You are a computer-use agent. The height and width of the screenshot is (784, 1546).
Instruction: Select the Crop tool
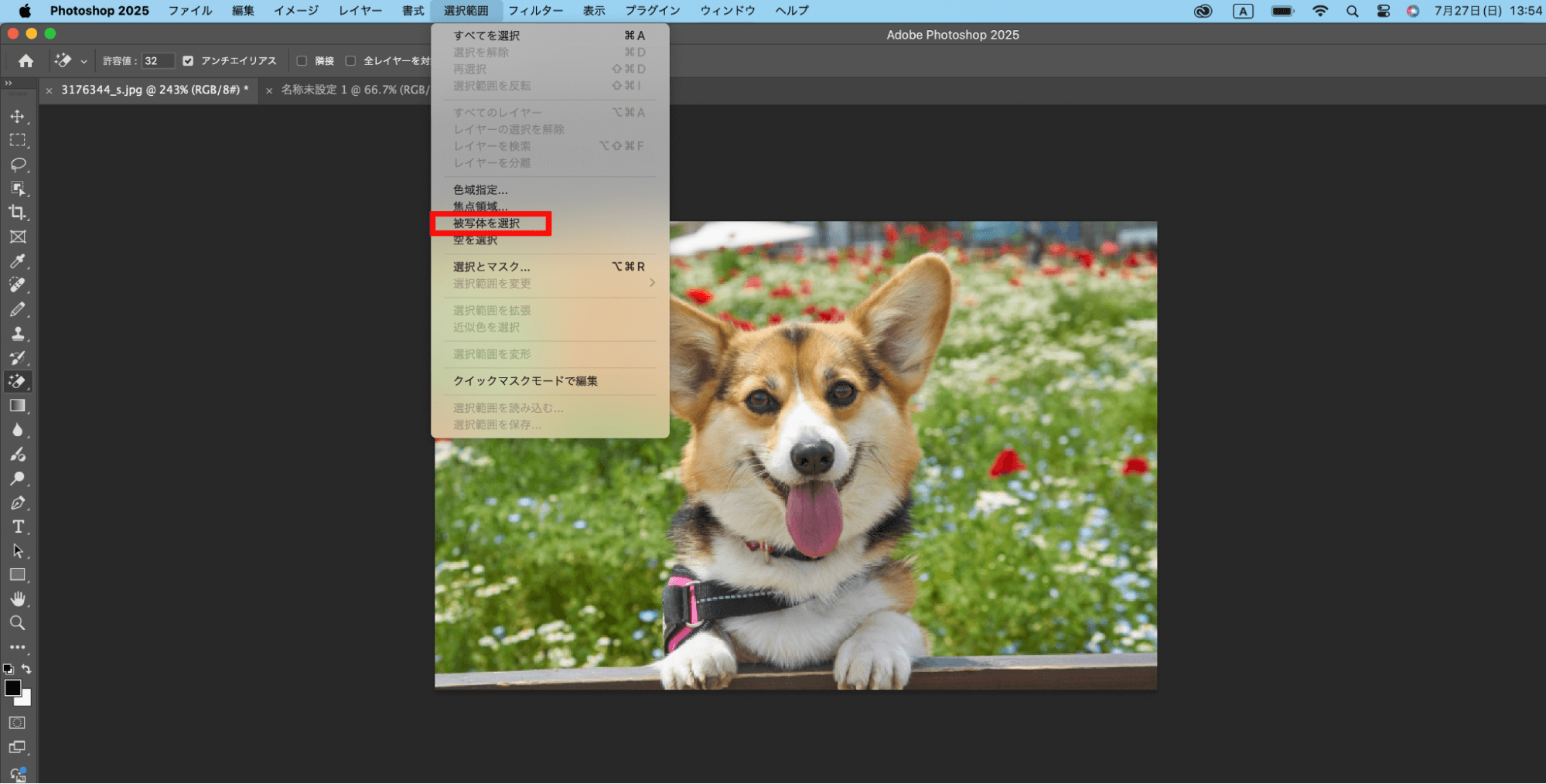click(x=17, y=213)
